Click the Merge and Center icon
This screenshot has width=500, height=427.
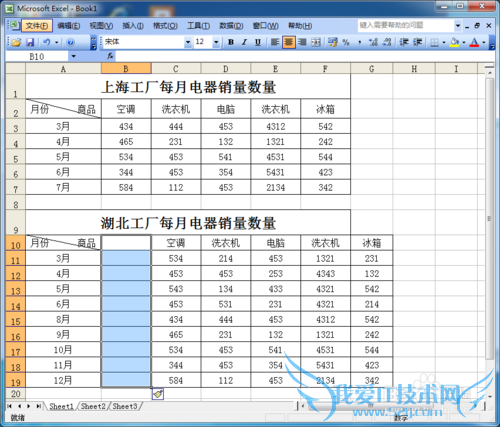pyautogui.click(x=316, y=42)
